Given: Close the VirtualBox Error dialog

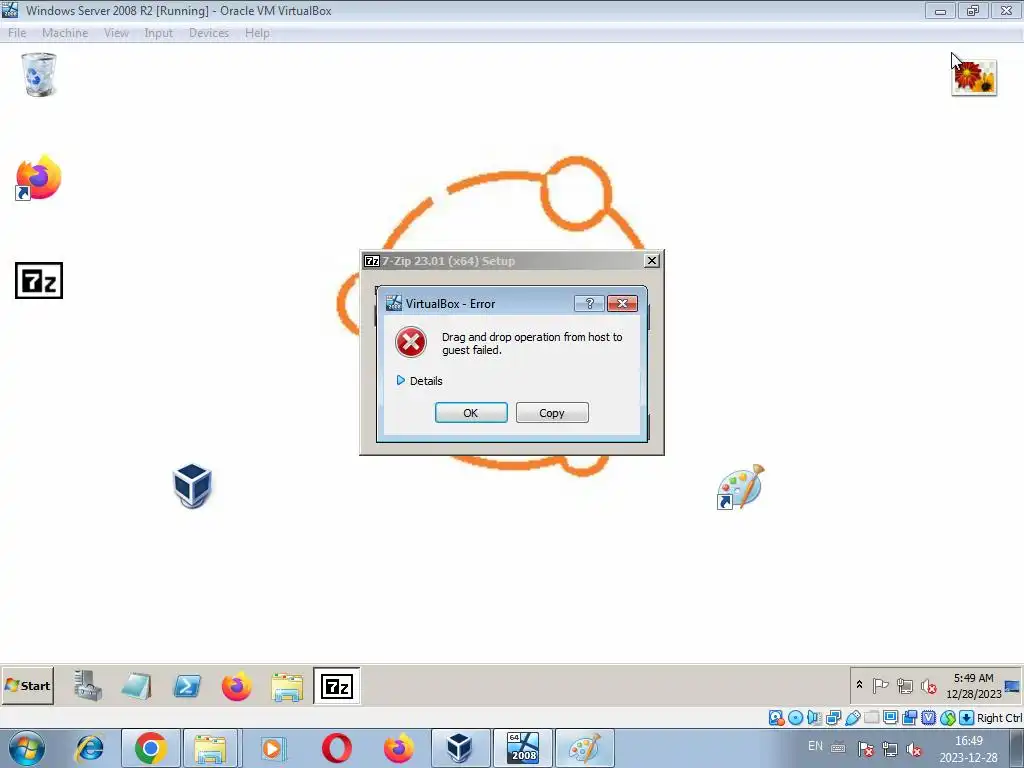Looking at the screenshot, I should [622, 304].
